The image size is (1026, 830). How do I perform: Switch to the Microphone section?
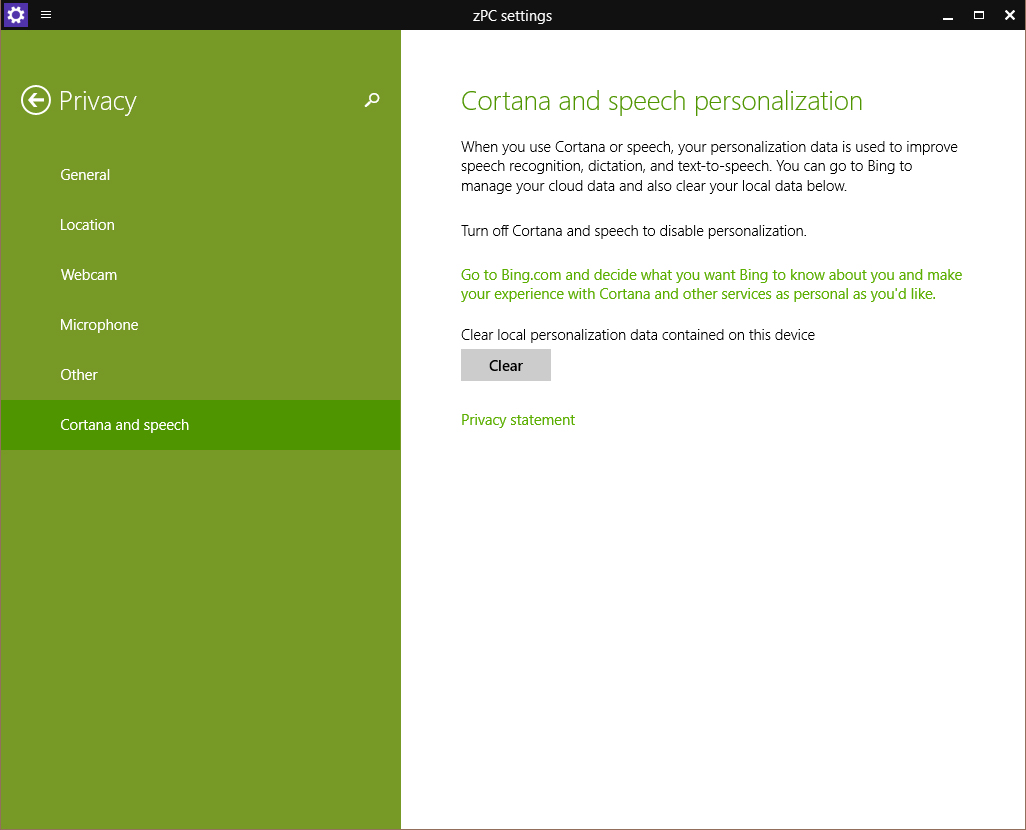click(200, 325)
